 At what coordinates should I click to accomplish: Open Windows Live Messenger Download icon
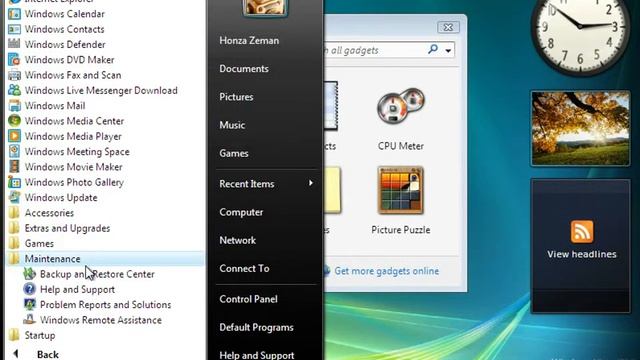14,91
